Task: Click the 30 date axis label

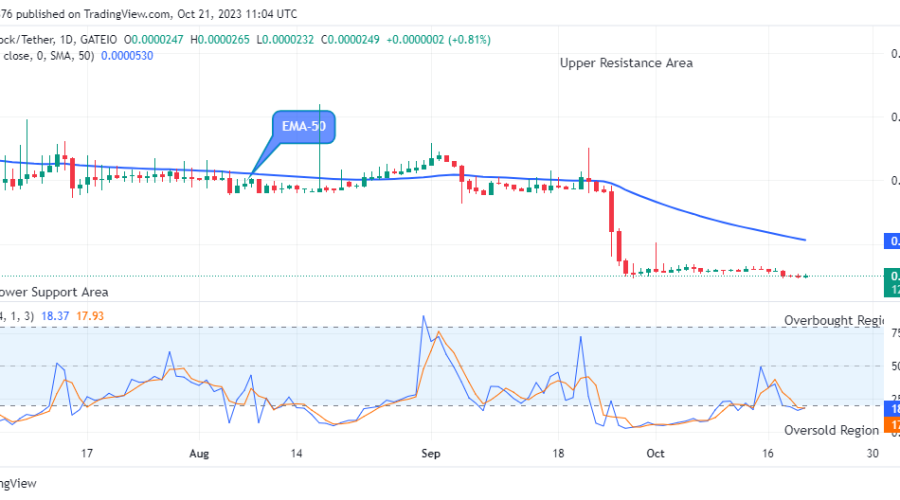Action: [872, 454]
